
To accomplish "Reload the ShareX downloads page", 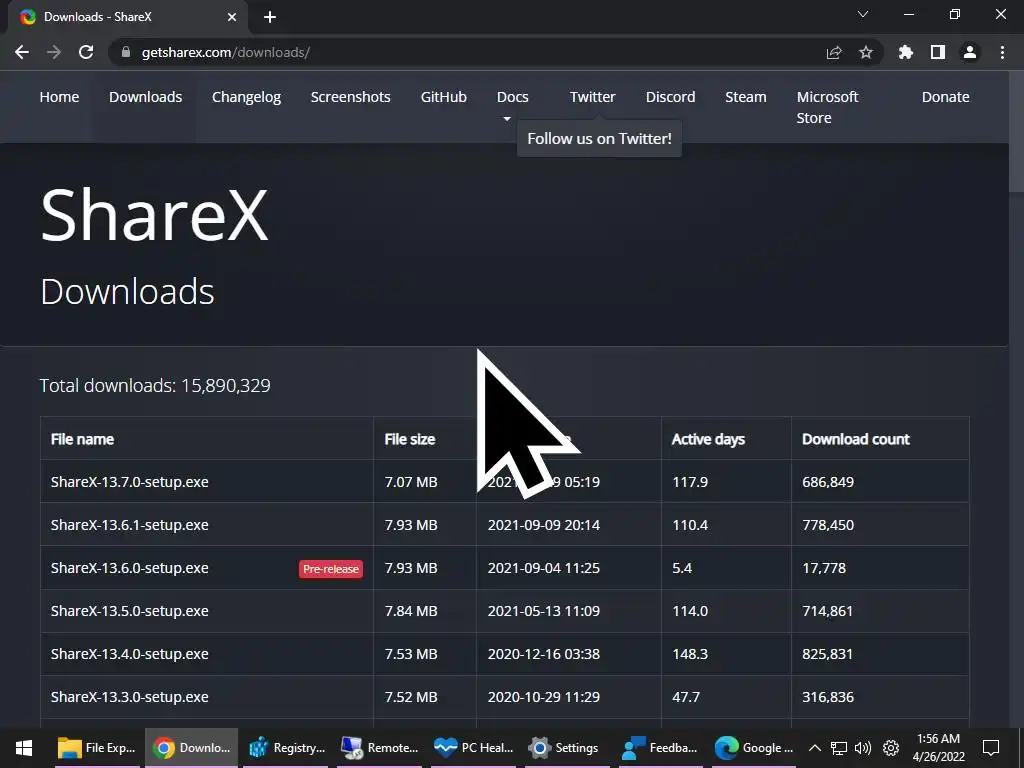I will coord(86,52).
